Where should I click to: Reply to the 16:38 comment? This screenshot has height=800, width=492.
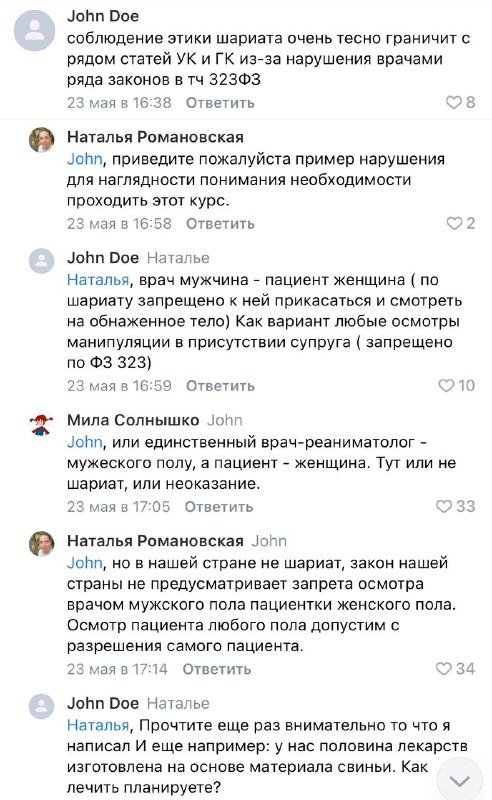[220, 103]
